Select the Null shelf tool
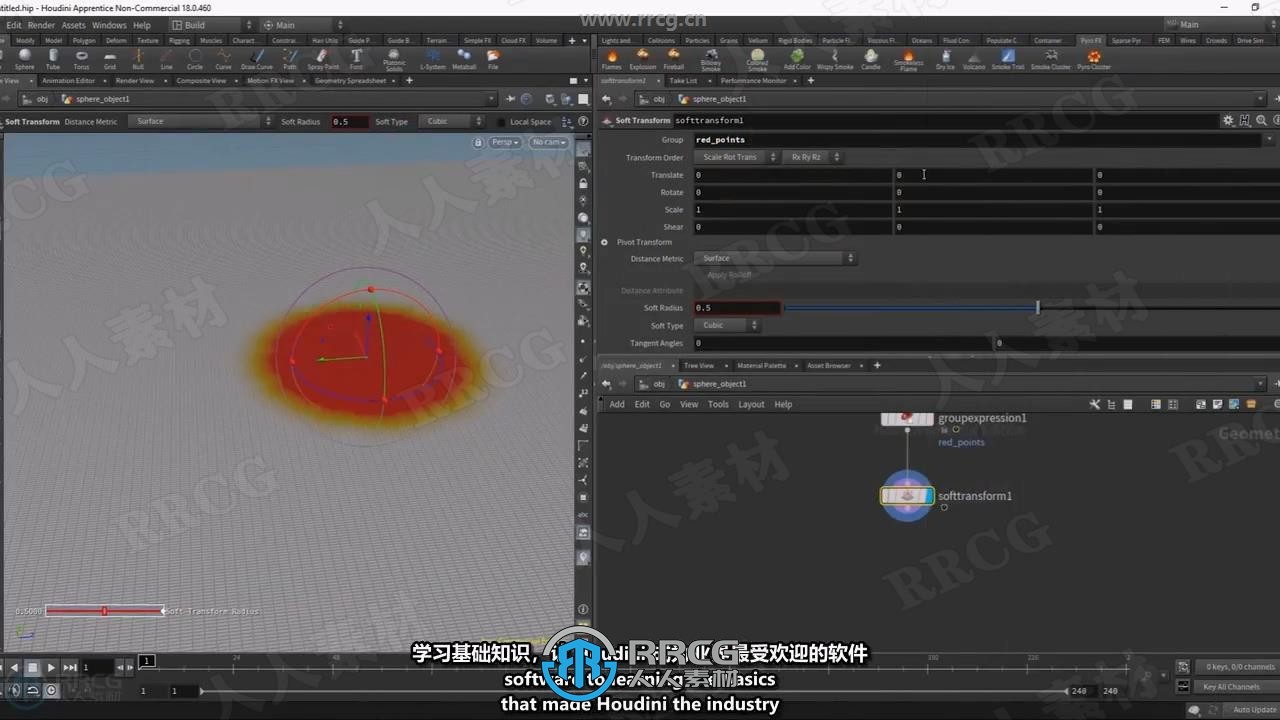Screen dimensions: 1280x720 [138, 59]
